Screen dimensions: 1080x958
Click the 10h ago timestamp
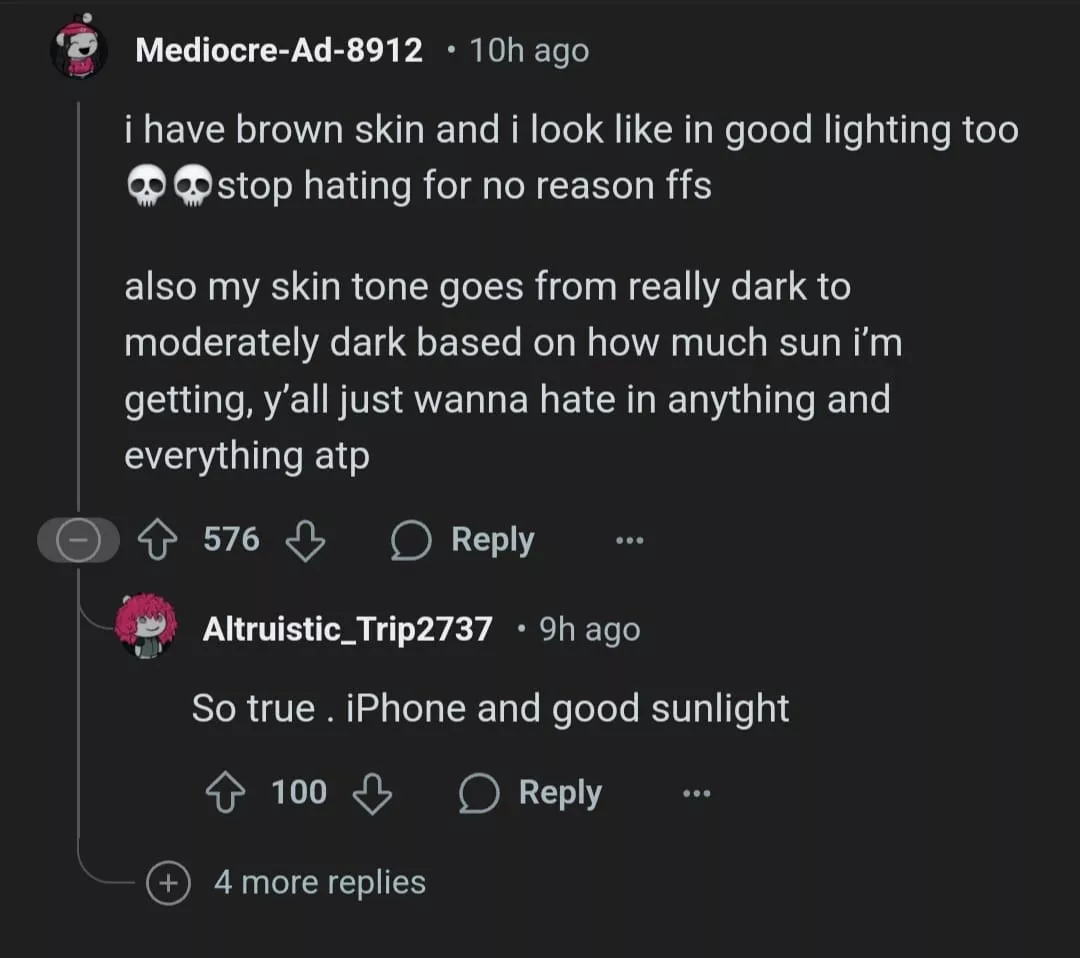(x=529, y=49)
